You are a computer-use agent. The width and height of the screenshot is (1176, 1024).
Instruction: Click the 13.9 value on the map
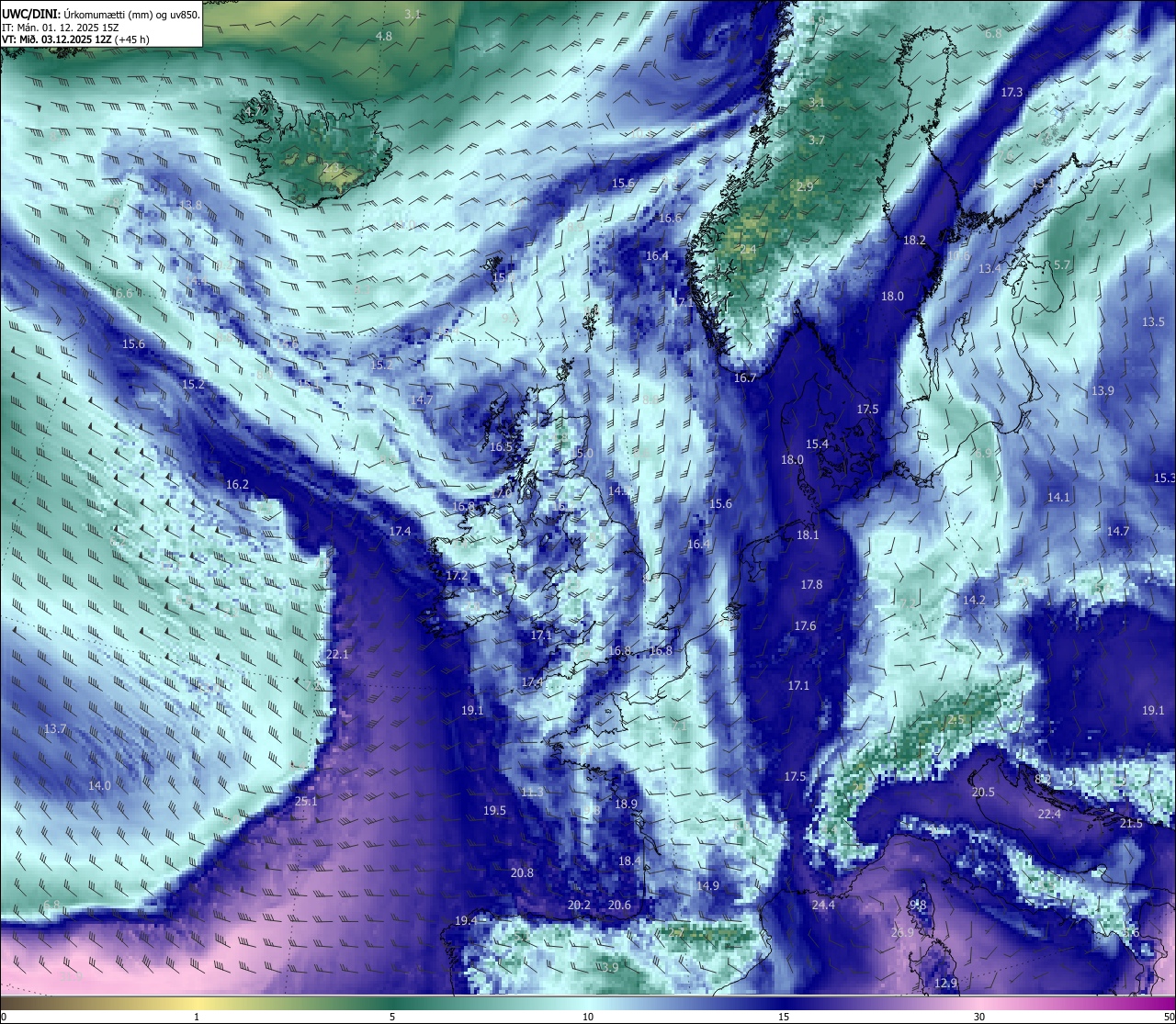pos(1102,390)
